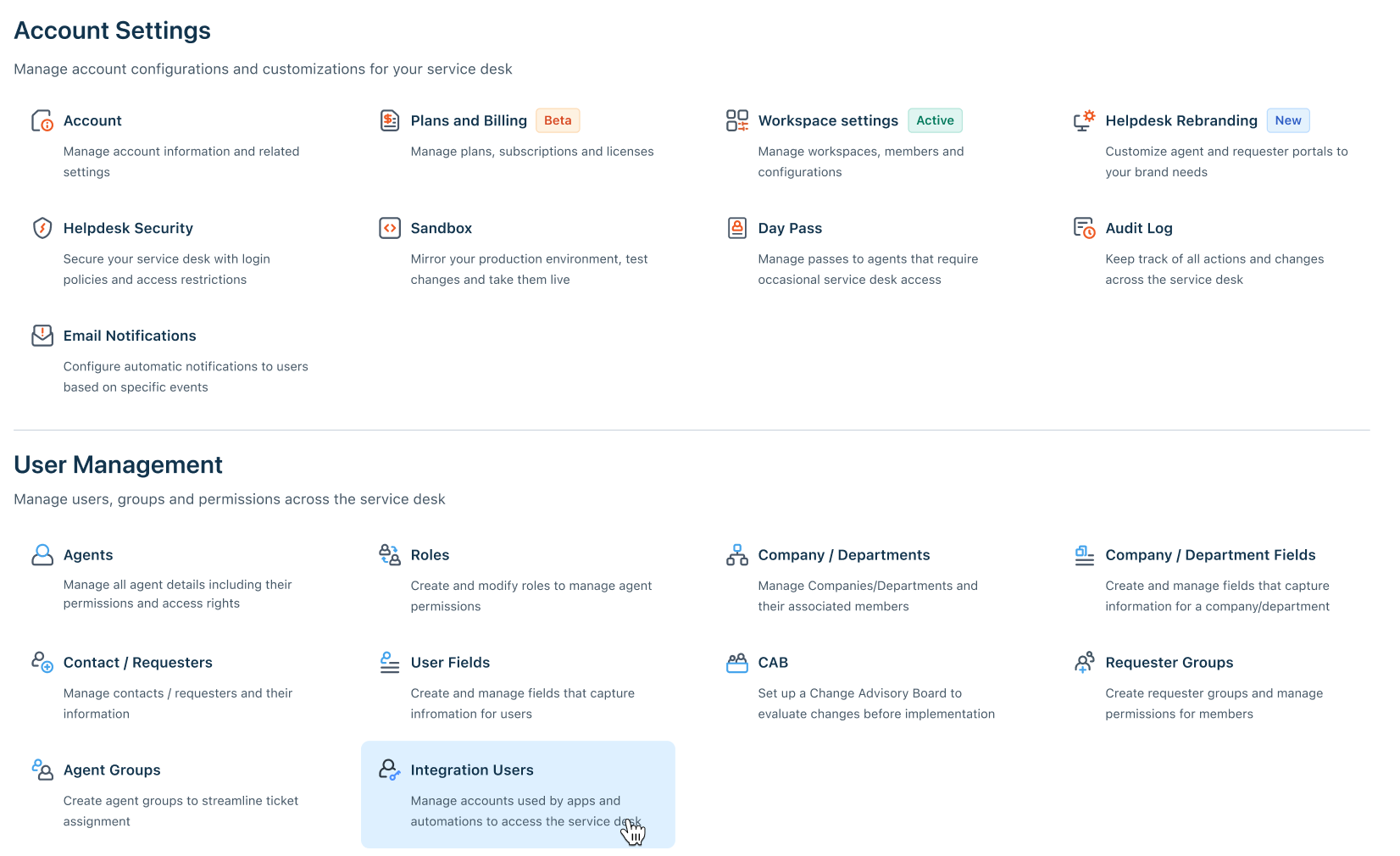Open Company / Department Fields
Image resolution: width=1400 pixels, height=856 pixels.
pyautogui.click(x=1210, y=555)
